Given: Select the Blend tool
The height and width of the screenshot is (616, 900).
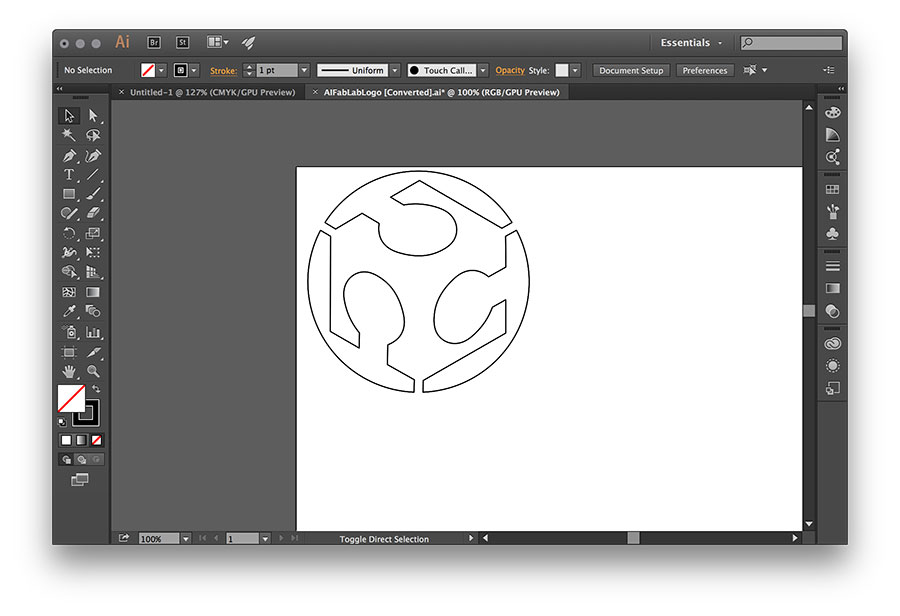Looking at the screenshot, I should (93, 312).
